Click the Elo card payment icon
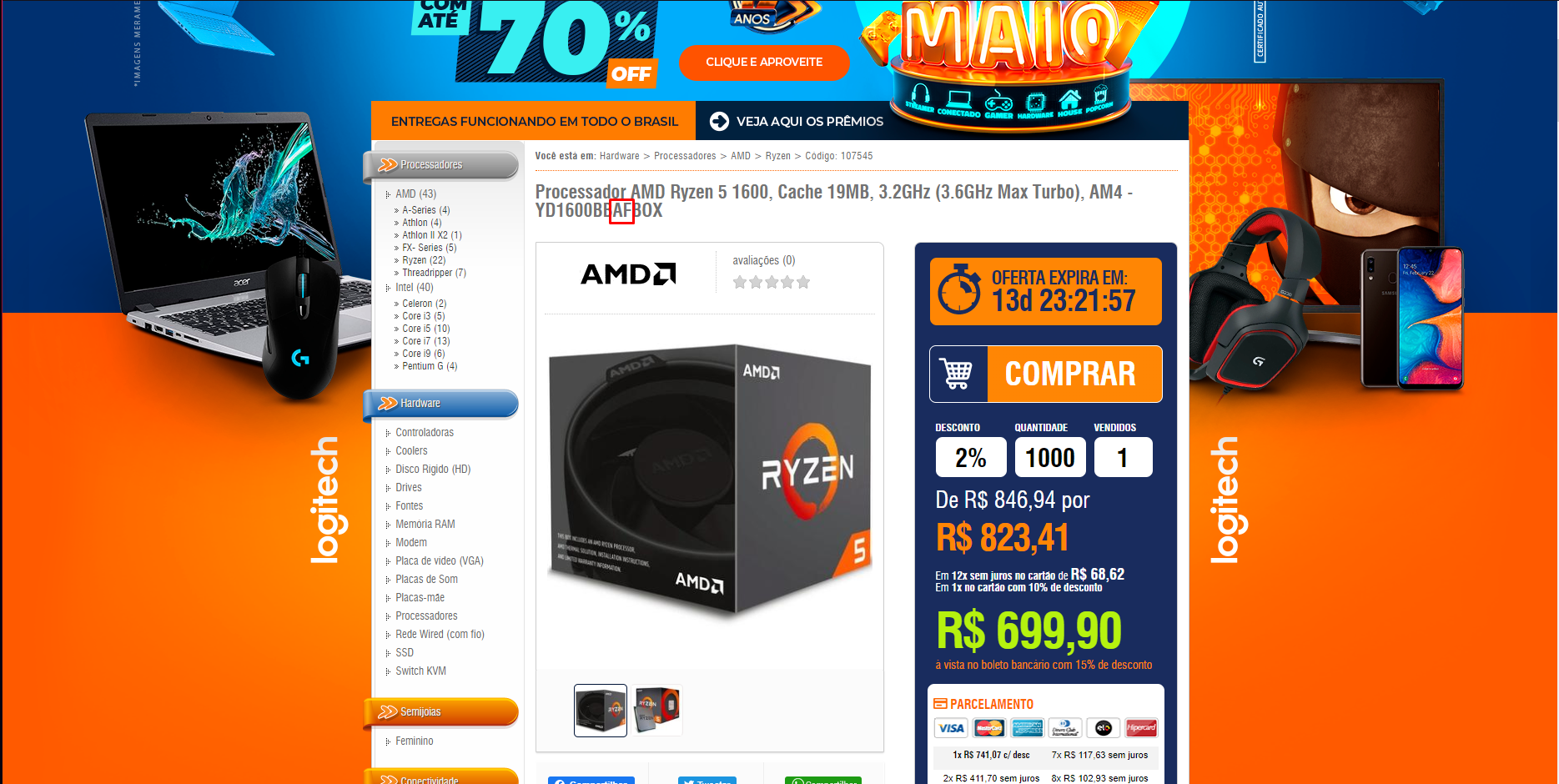This screenshot has width=1559, height=784. click(x=1104, y=728)
